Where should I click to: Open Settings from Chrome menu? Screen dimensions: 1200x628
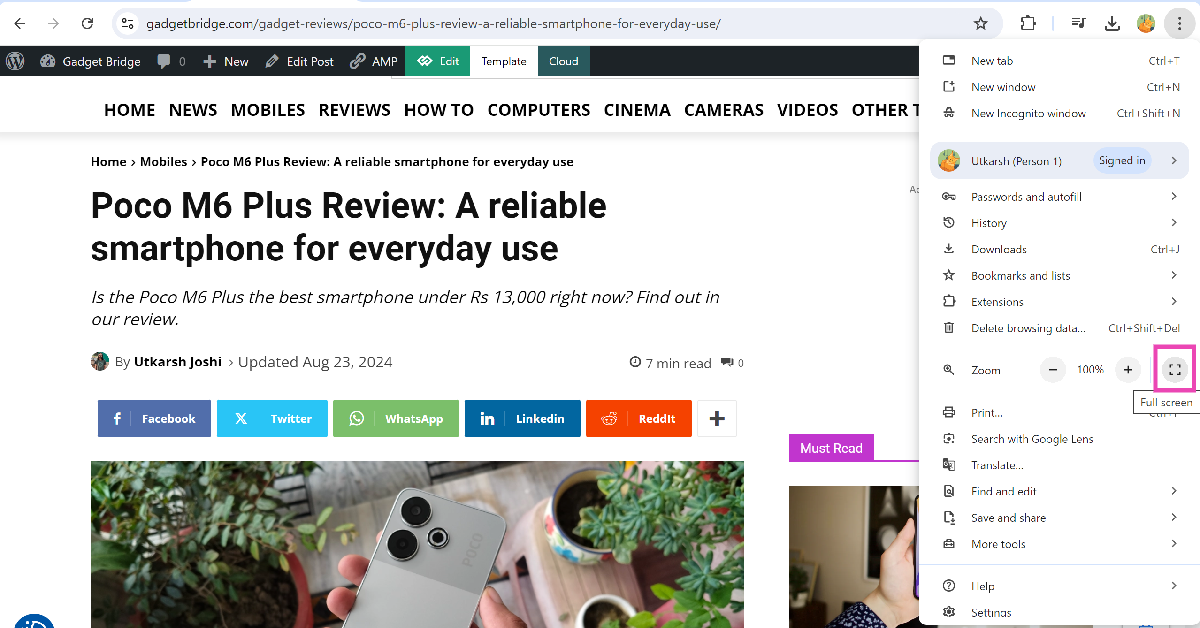point(1061,612)
